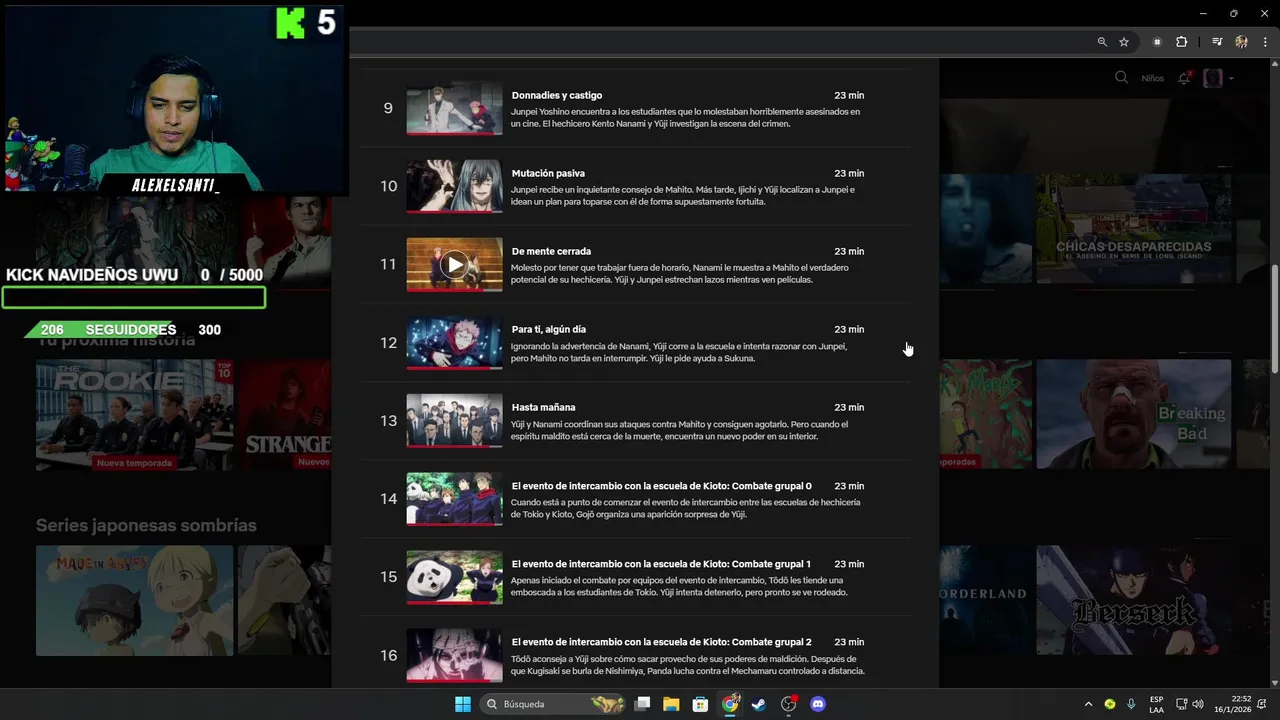The width and height of the screenshot is (1280, 720).
Task: Open Chrome three-dot menu
Action: (x=1265, y=42)
